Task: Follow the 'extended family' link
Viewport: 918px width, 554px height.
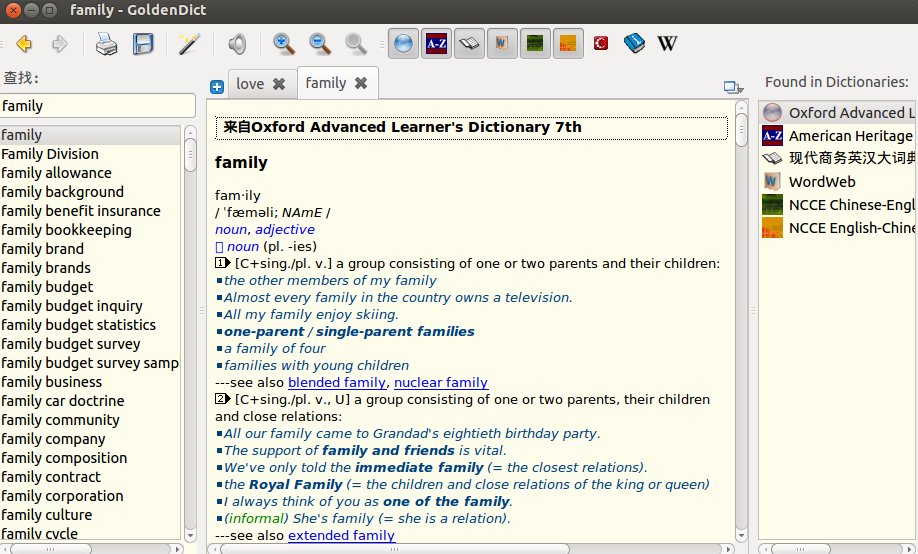Action: tap(341, 535)
